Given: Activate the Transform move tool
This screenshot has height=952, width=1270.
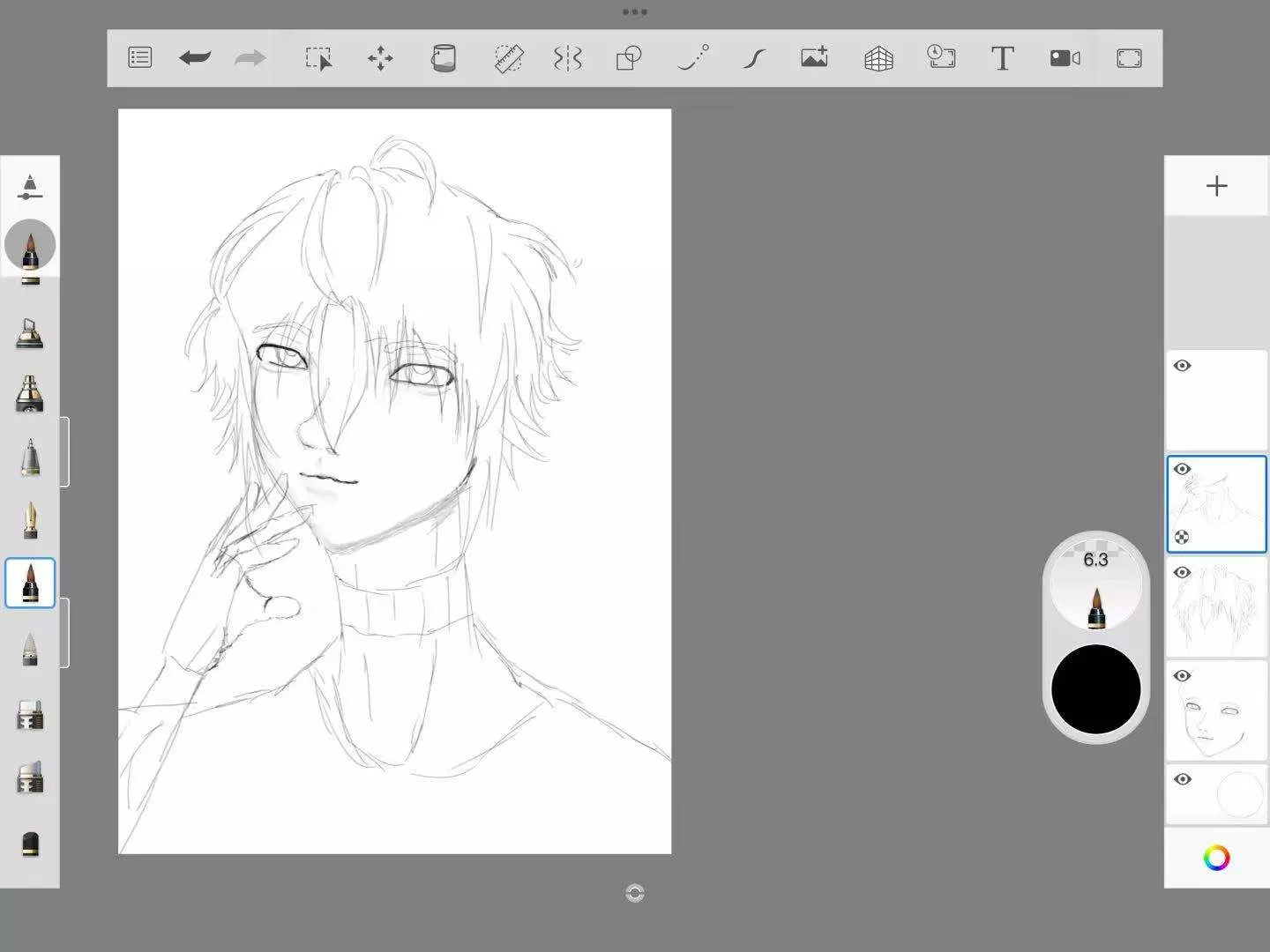Looking at the screenshot, I should (x=380, y=58).
